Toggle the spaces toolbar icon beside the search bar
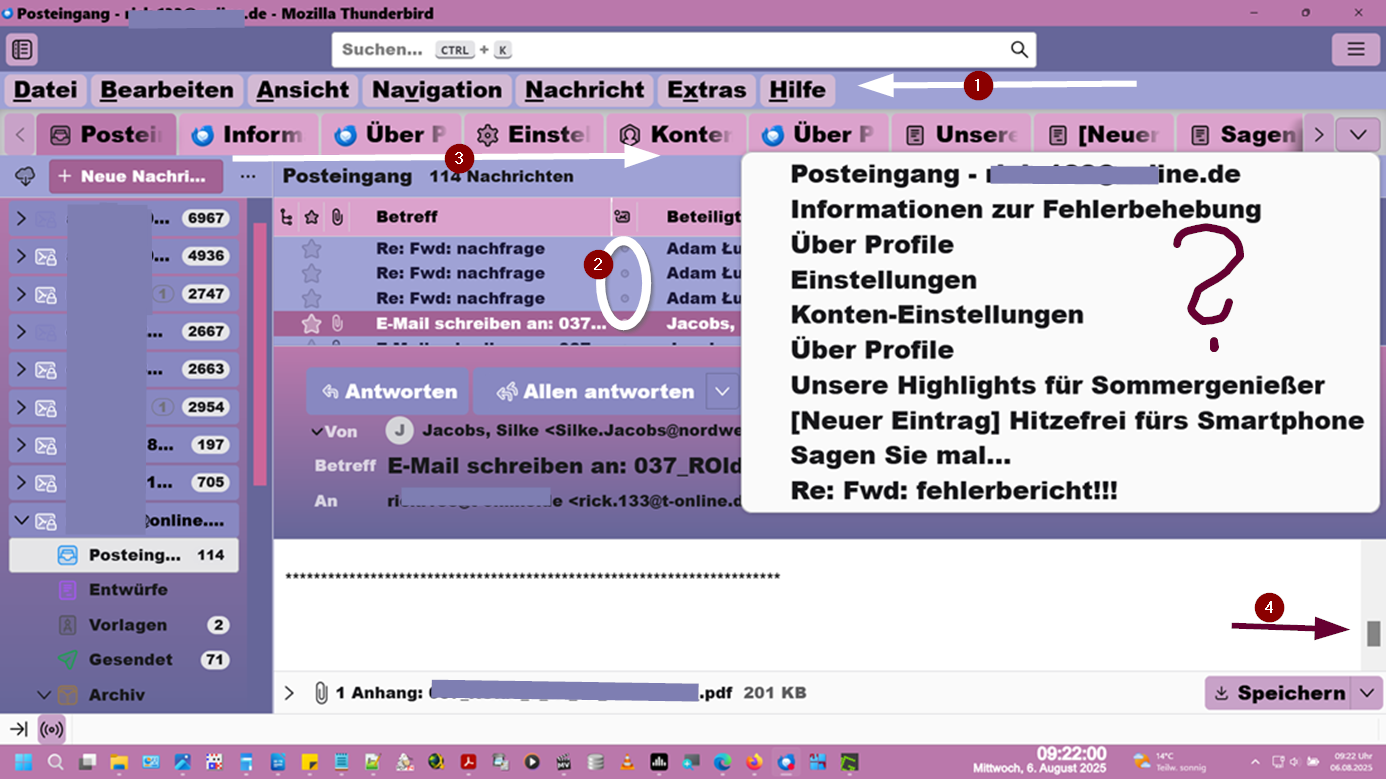1386x779 pixels. 22,49
